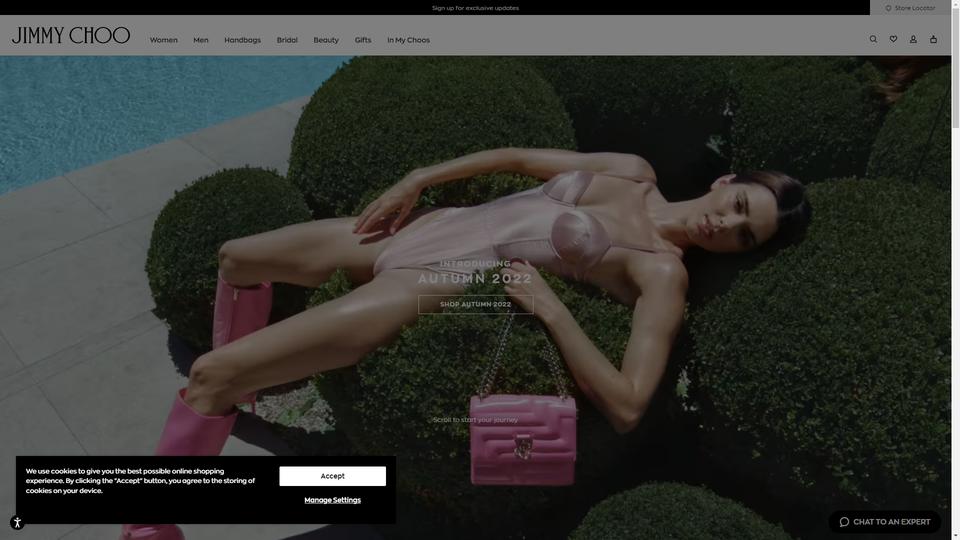The height and width of the screenshot is (540, 960).
Task: Click the Store Locator link text
Action: [x=915, y=8]
